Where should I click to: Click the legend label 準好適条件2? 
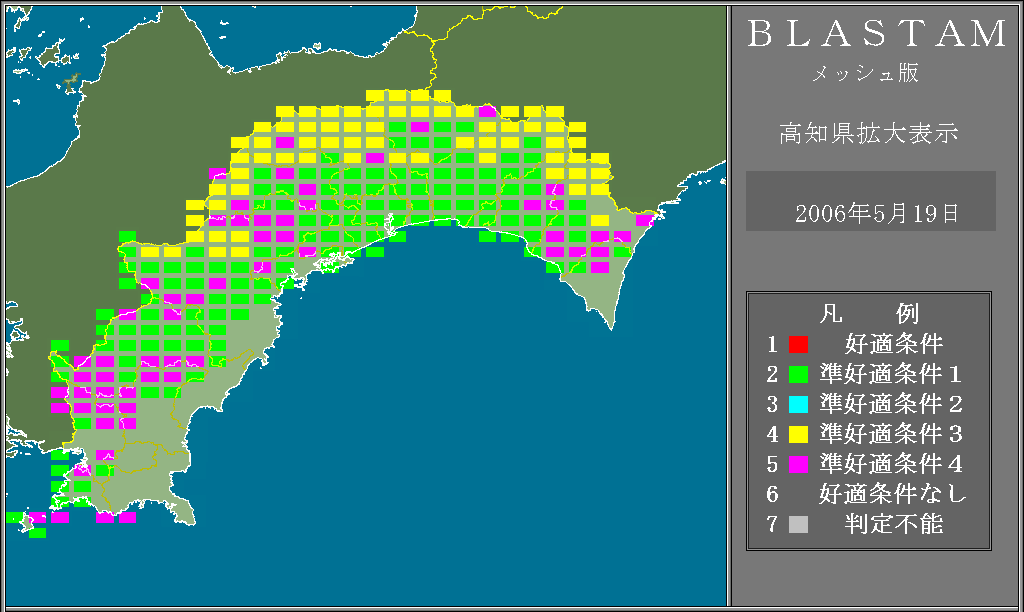(x=891, y=404)
